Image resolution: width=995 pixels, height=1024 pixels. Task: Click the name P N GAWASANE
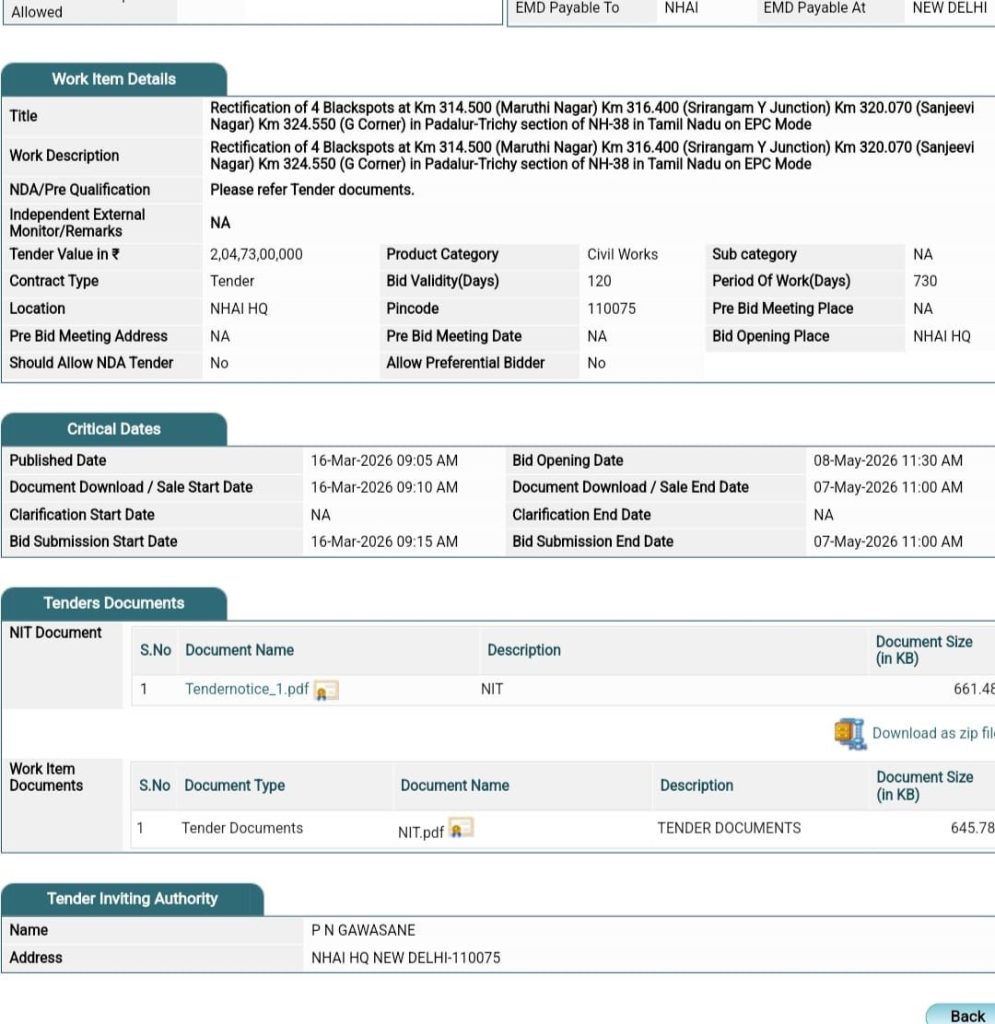point(363,931)
